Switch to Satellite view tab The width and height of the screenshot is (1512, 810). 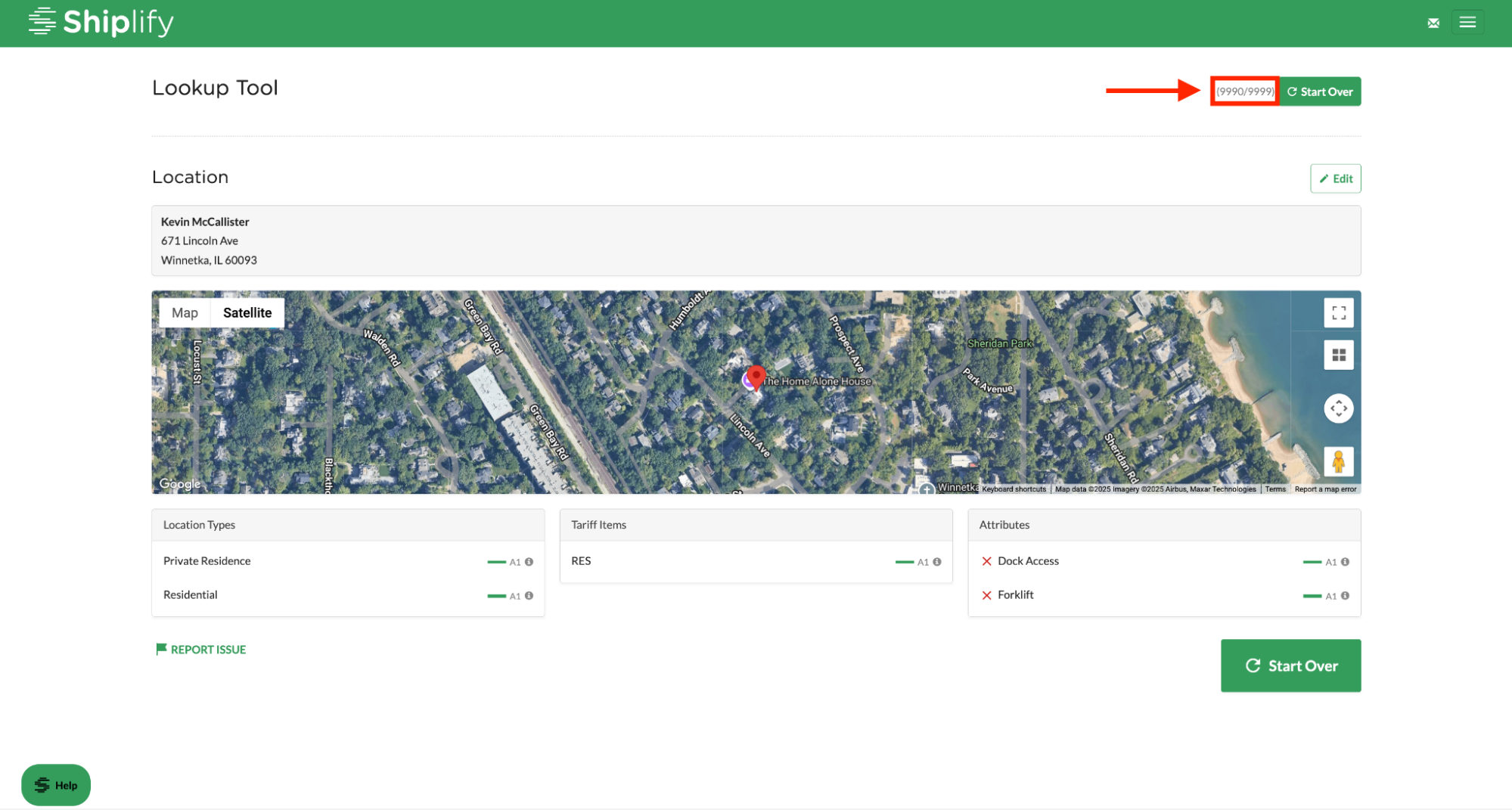coord(247,313)
